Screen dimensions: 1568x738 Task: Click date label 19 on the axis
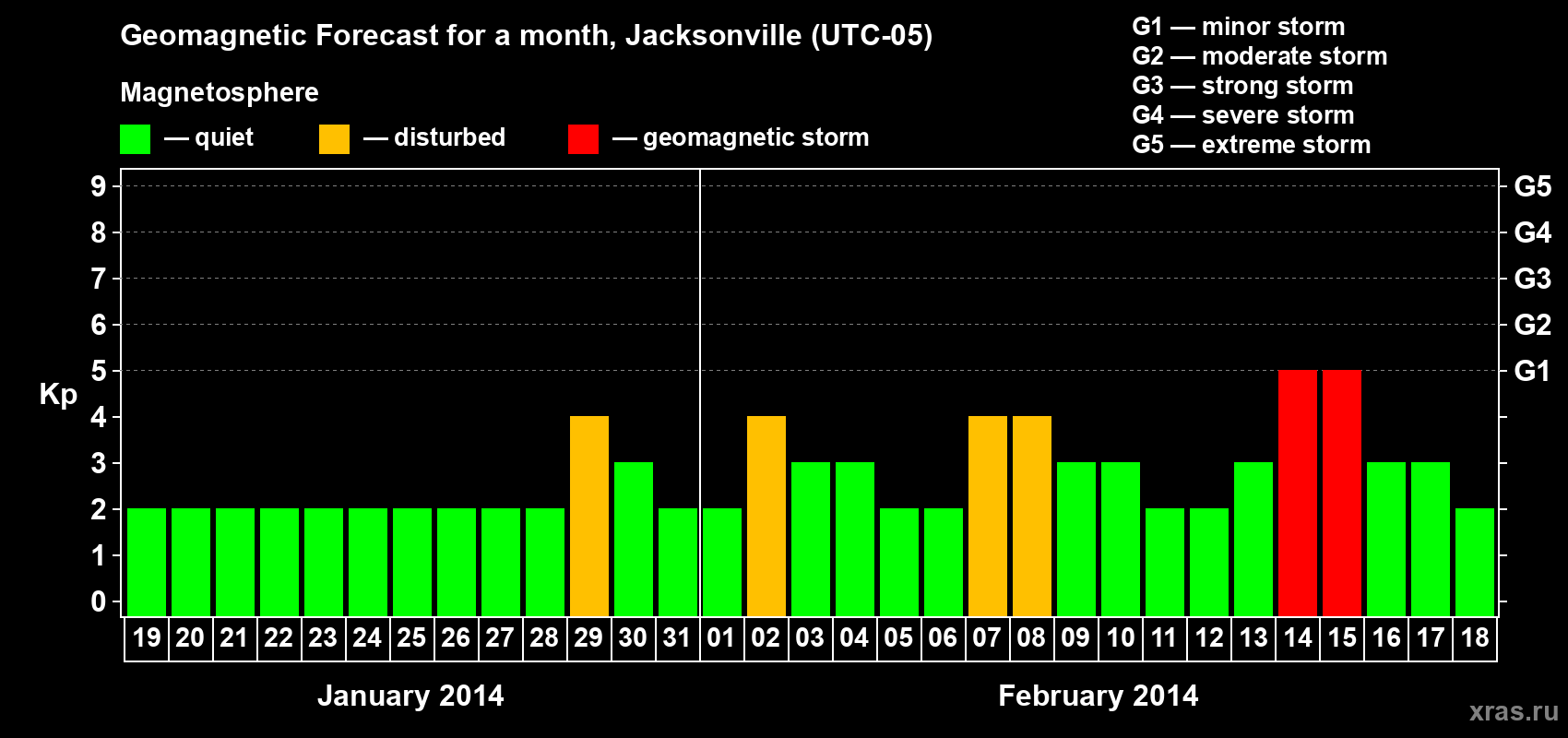[147, 637]
